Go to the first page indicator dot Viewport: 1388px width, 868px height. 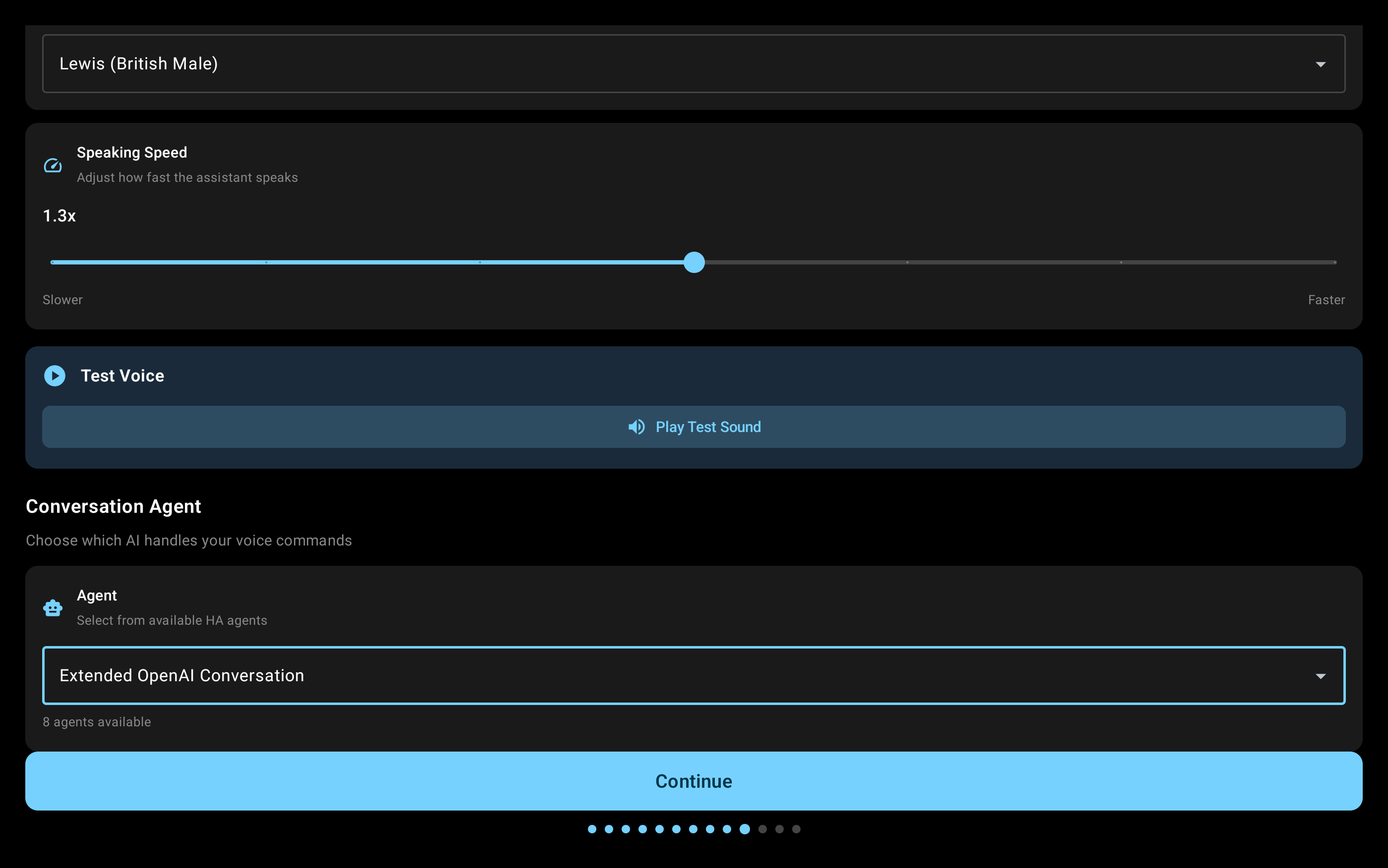coord(592,829)
